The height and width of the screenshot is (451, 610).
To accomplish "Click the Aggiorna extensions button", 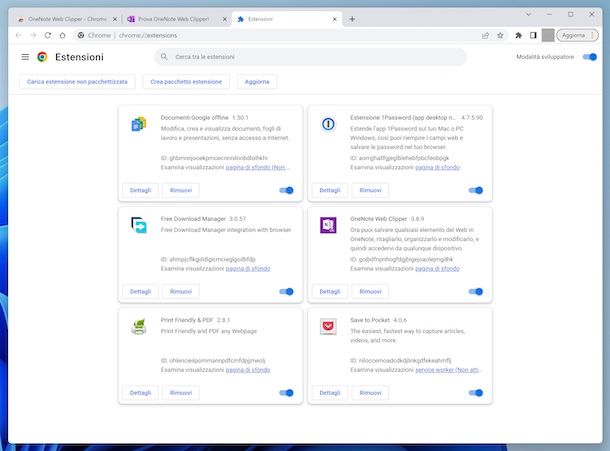I will click(x=257, y=82).
